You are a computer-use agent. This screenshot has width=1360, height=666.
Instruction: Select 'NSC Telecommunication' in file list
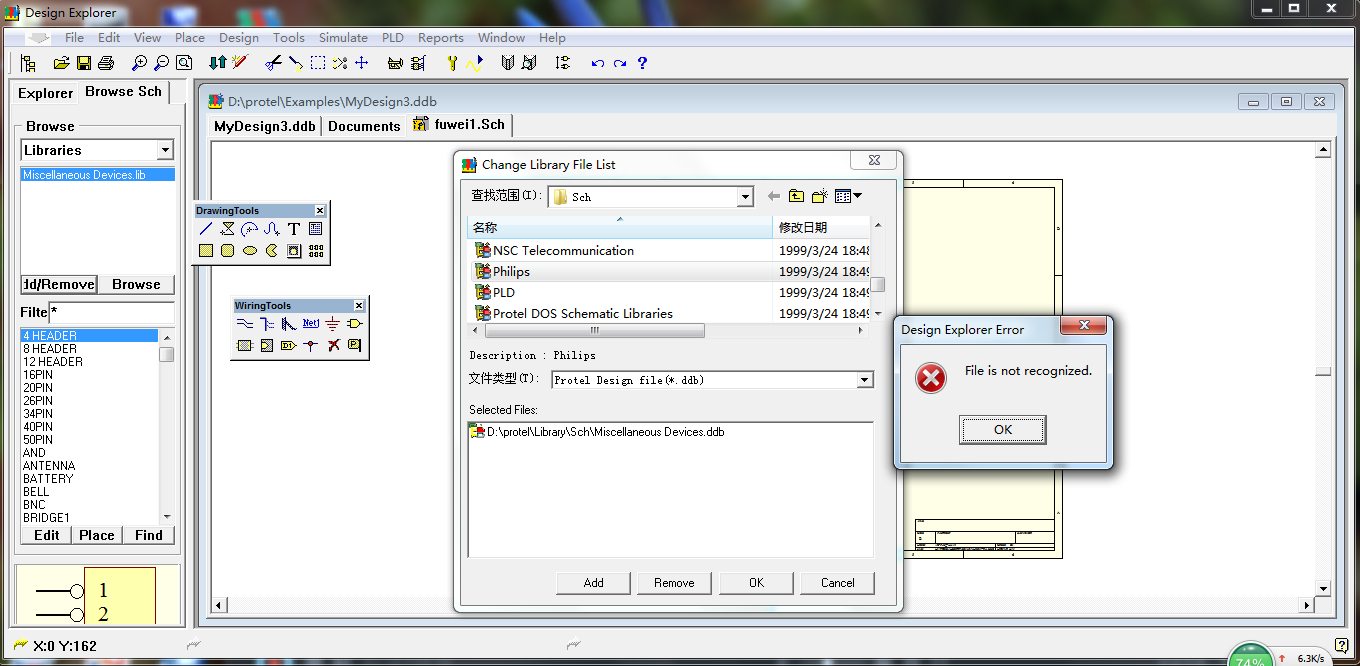[563, 250]
